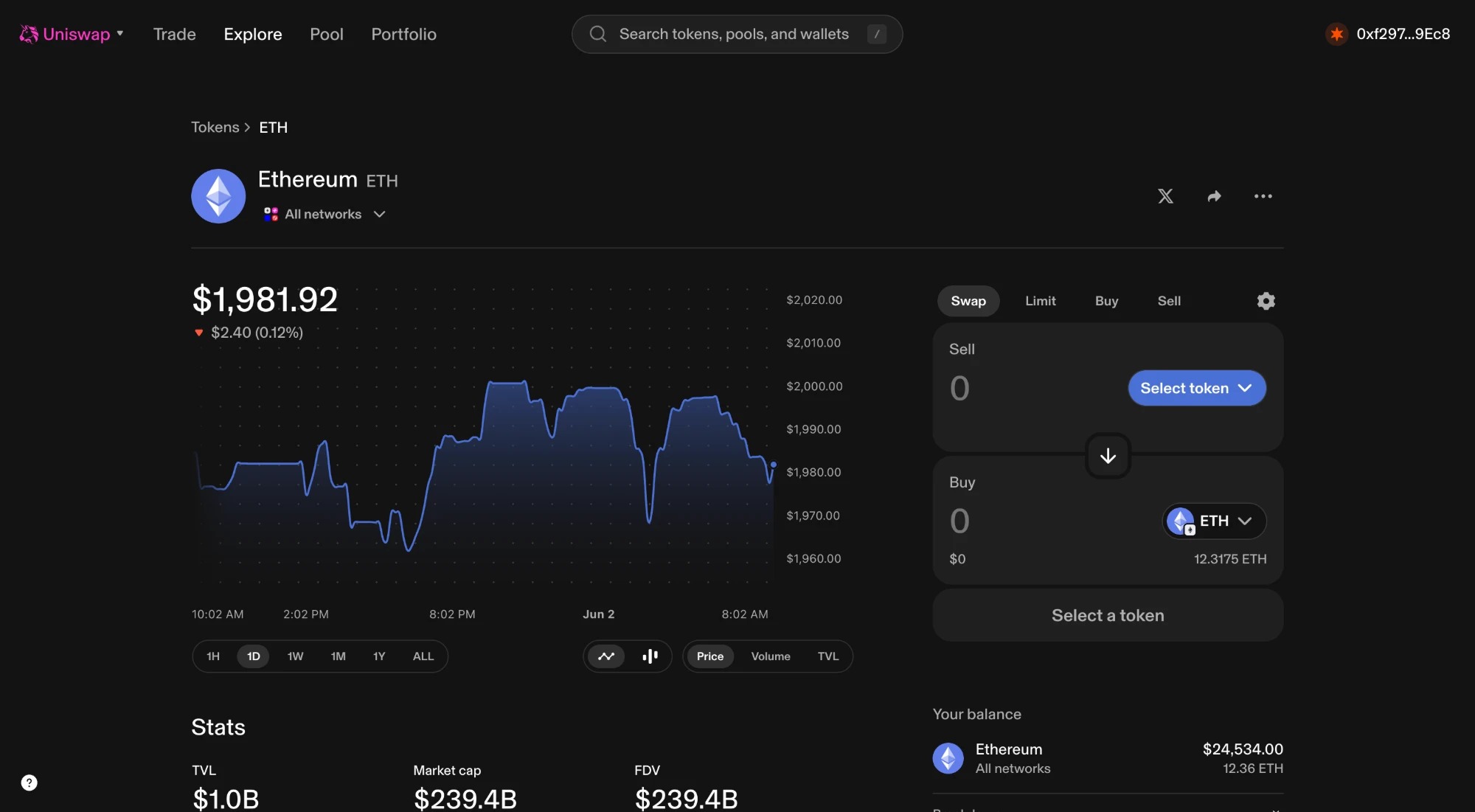The width and height of the screenshot is (1475, 812).
Task: Click the Select a token button
Action: coord(1108,615)
